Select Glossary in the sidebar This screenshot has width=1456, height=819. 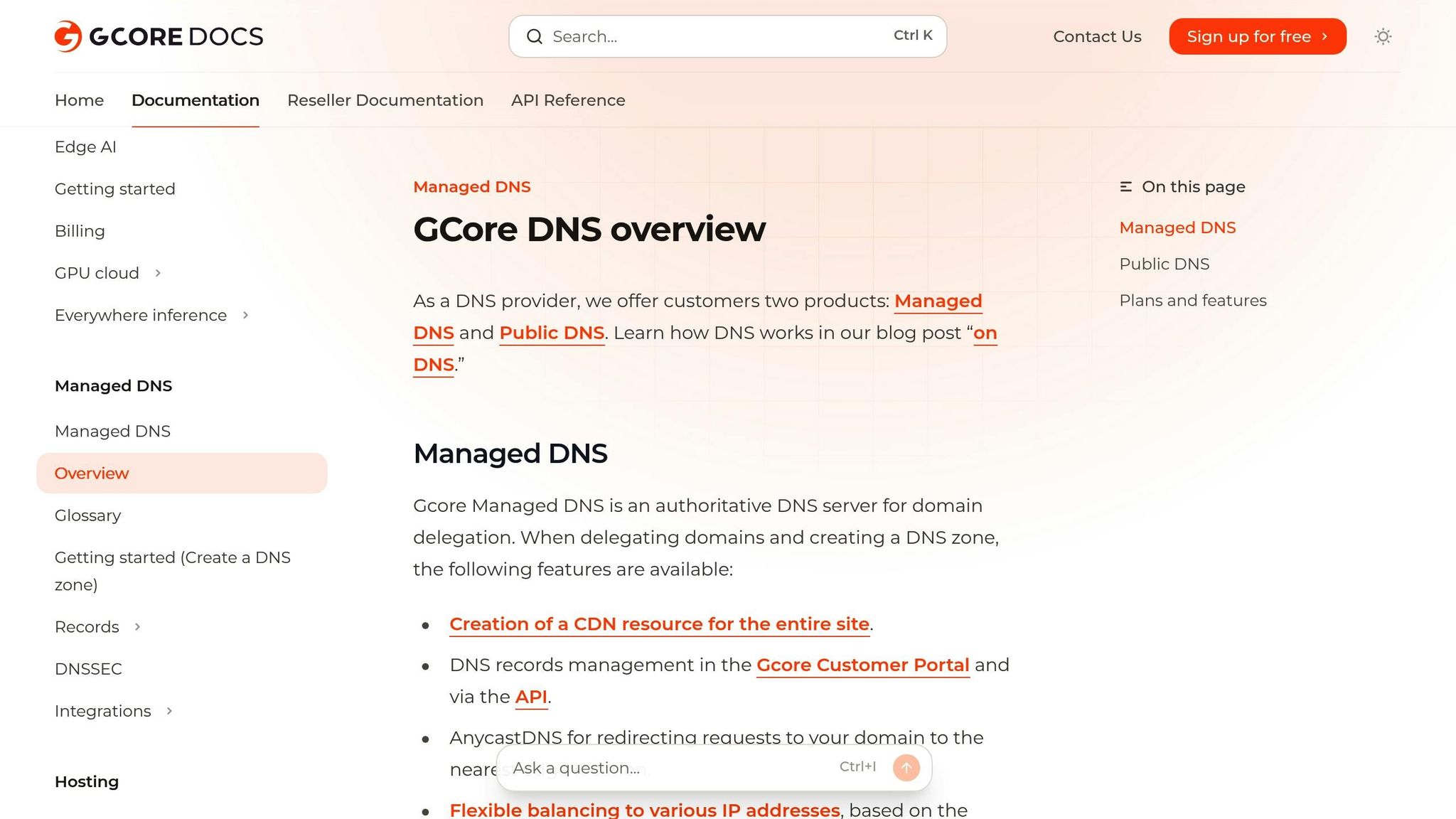pos(87,515)
